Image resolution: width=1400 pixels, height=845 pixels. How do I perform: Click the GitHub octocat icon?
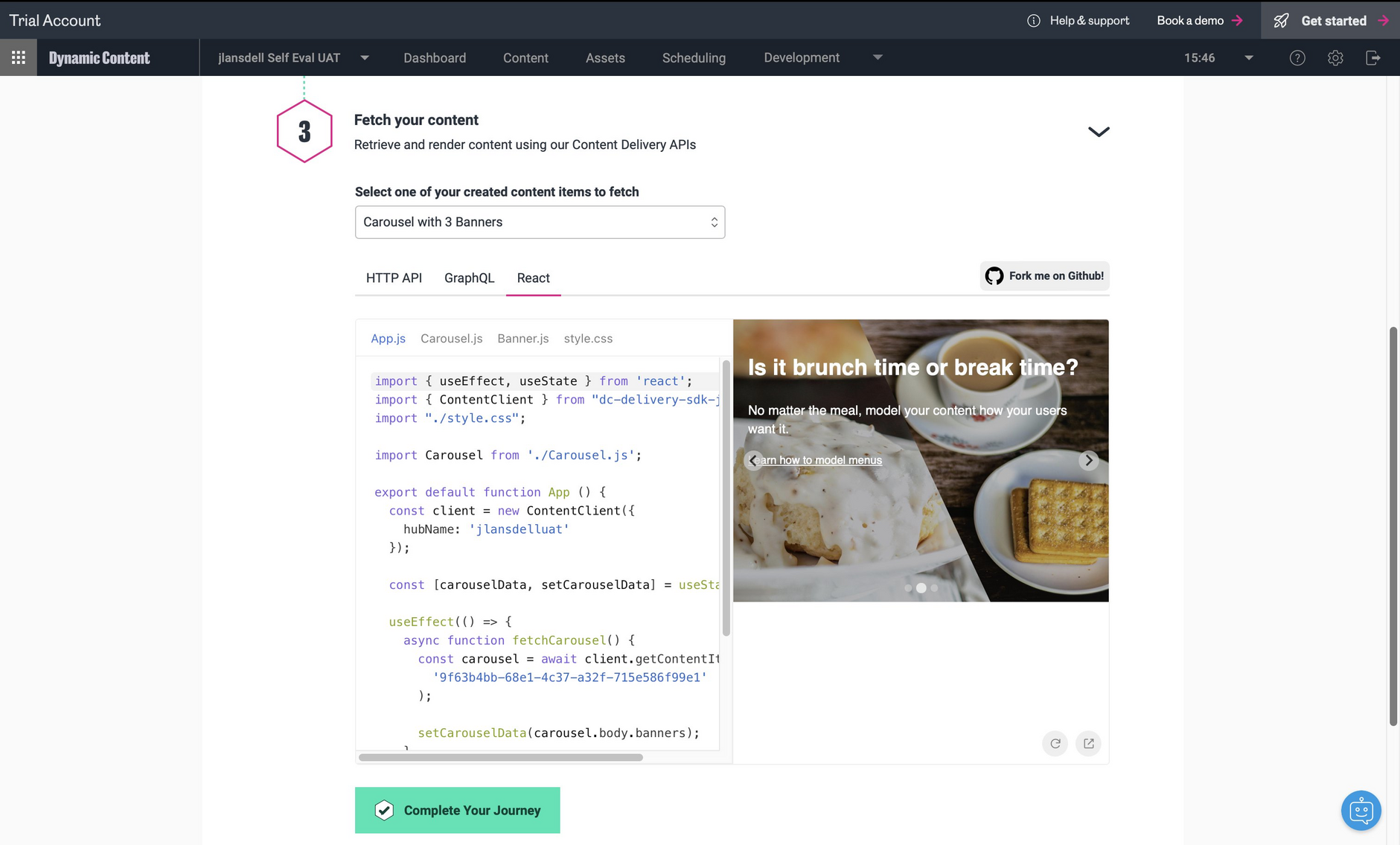point(994,276)
